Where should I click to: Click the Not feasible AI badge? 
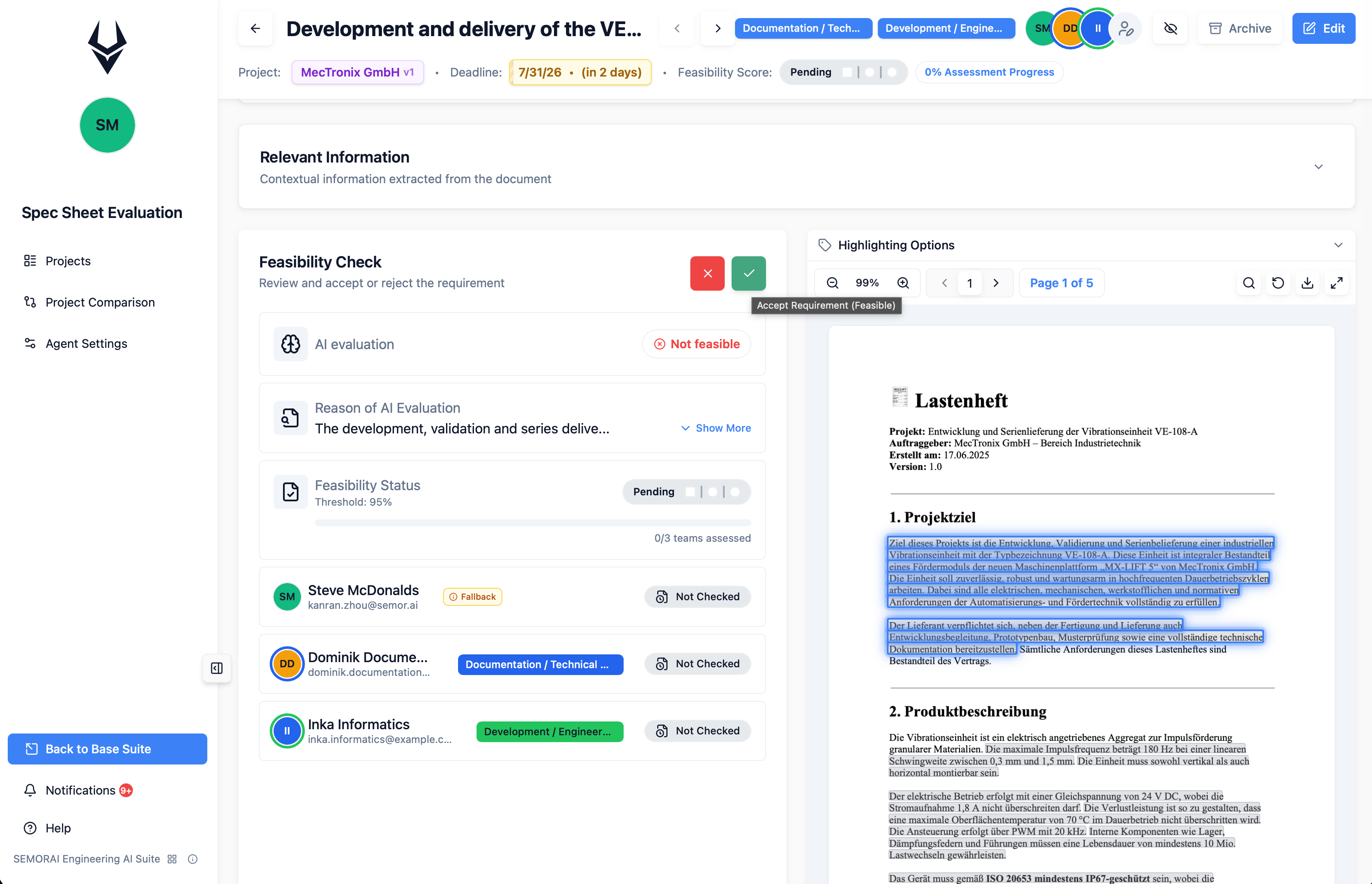(x=696, y=344)
